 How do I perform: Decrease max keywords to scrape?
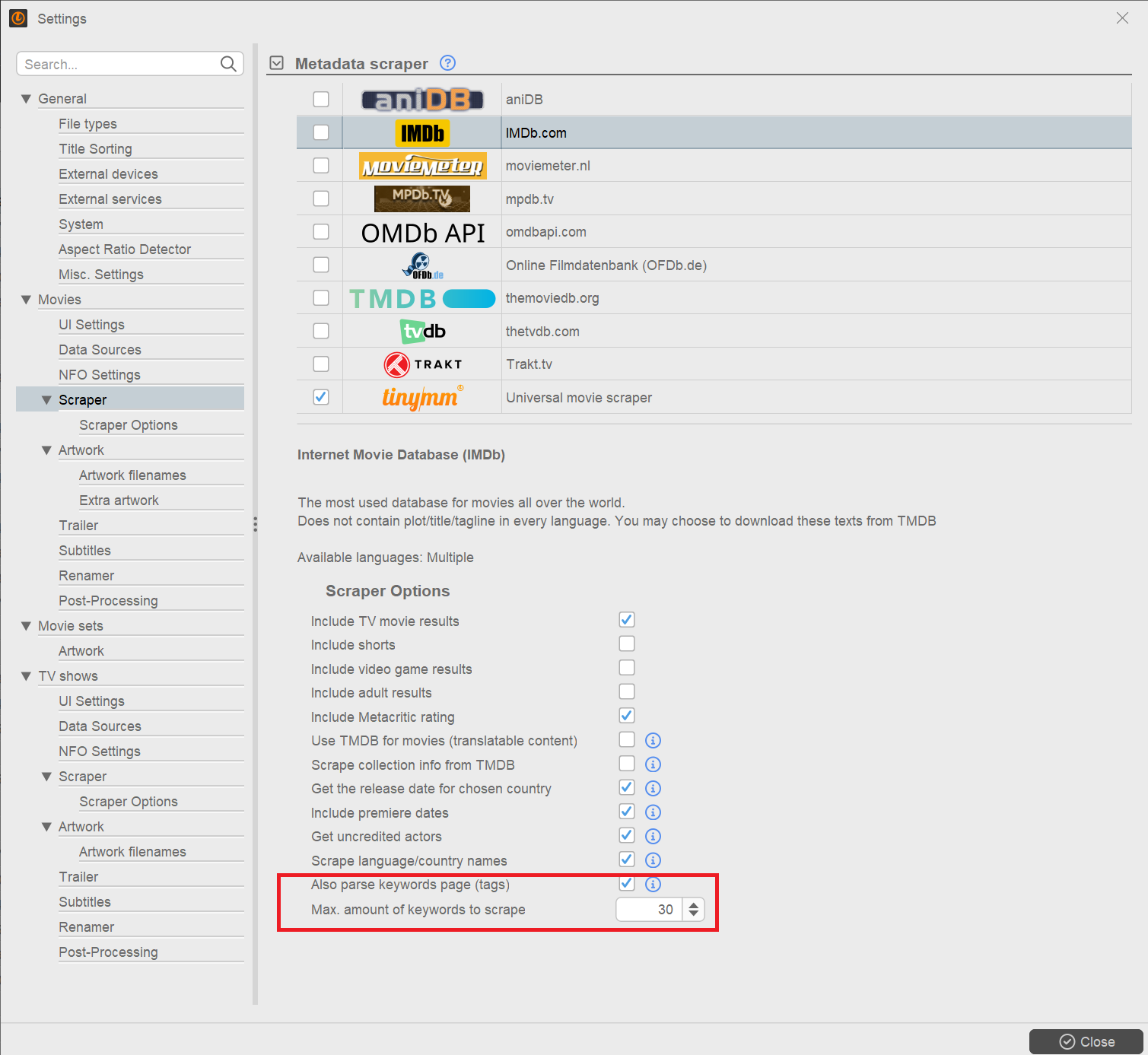coord(694,914)
